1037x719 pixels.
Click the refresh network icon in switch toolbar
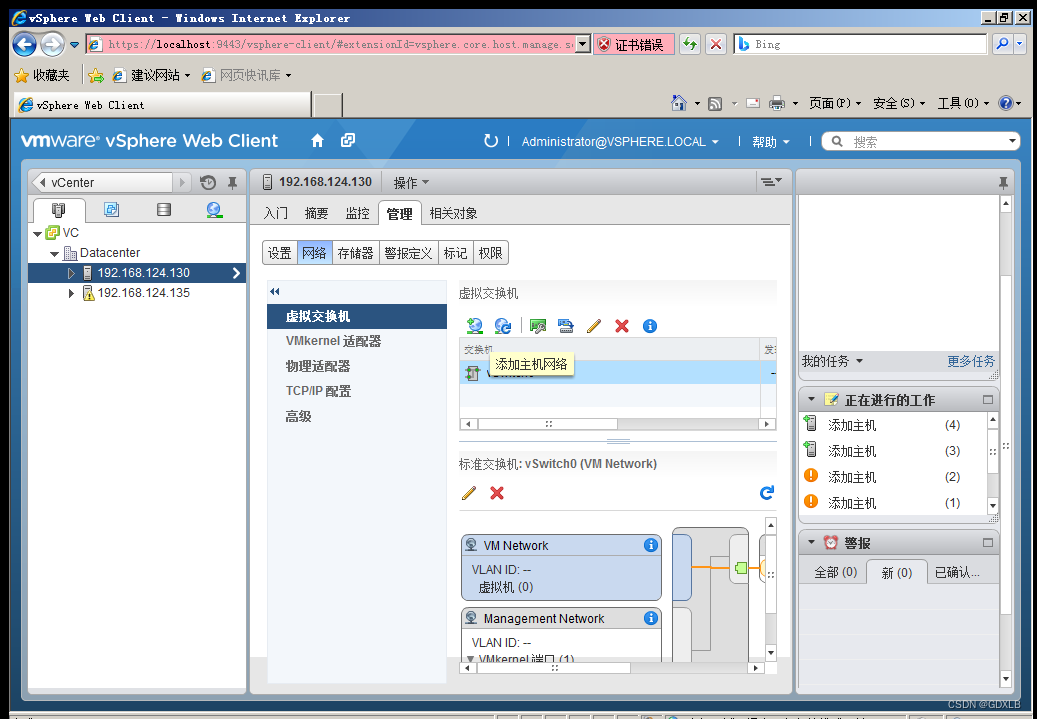[x=503, y=325]
